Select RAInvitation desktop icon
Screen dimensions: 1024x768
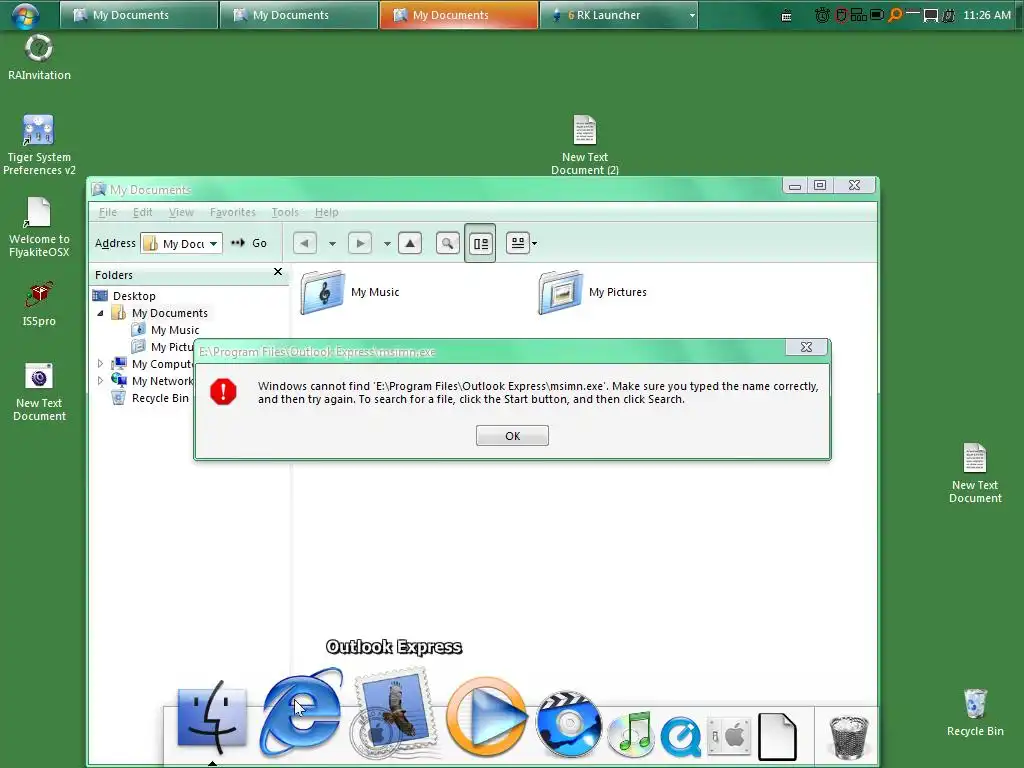coord(39,57)
